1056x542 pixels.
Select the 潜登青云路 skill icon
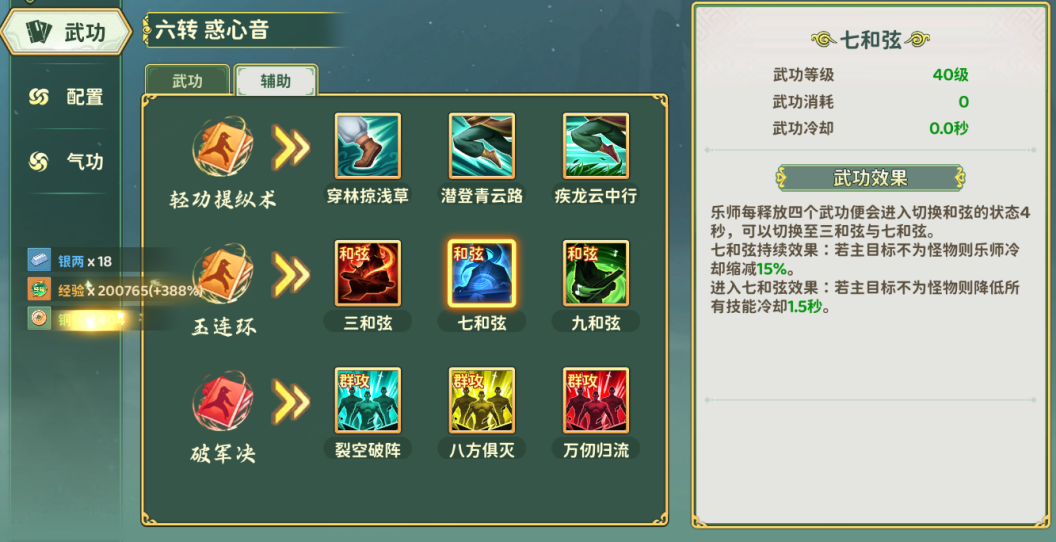(x=482, y=145)
